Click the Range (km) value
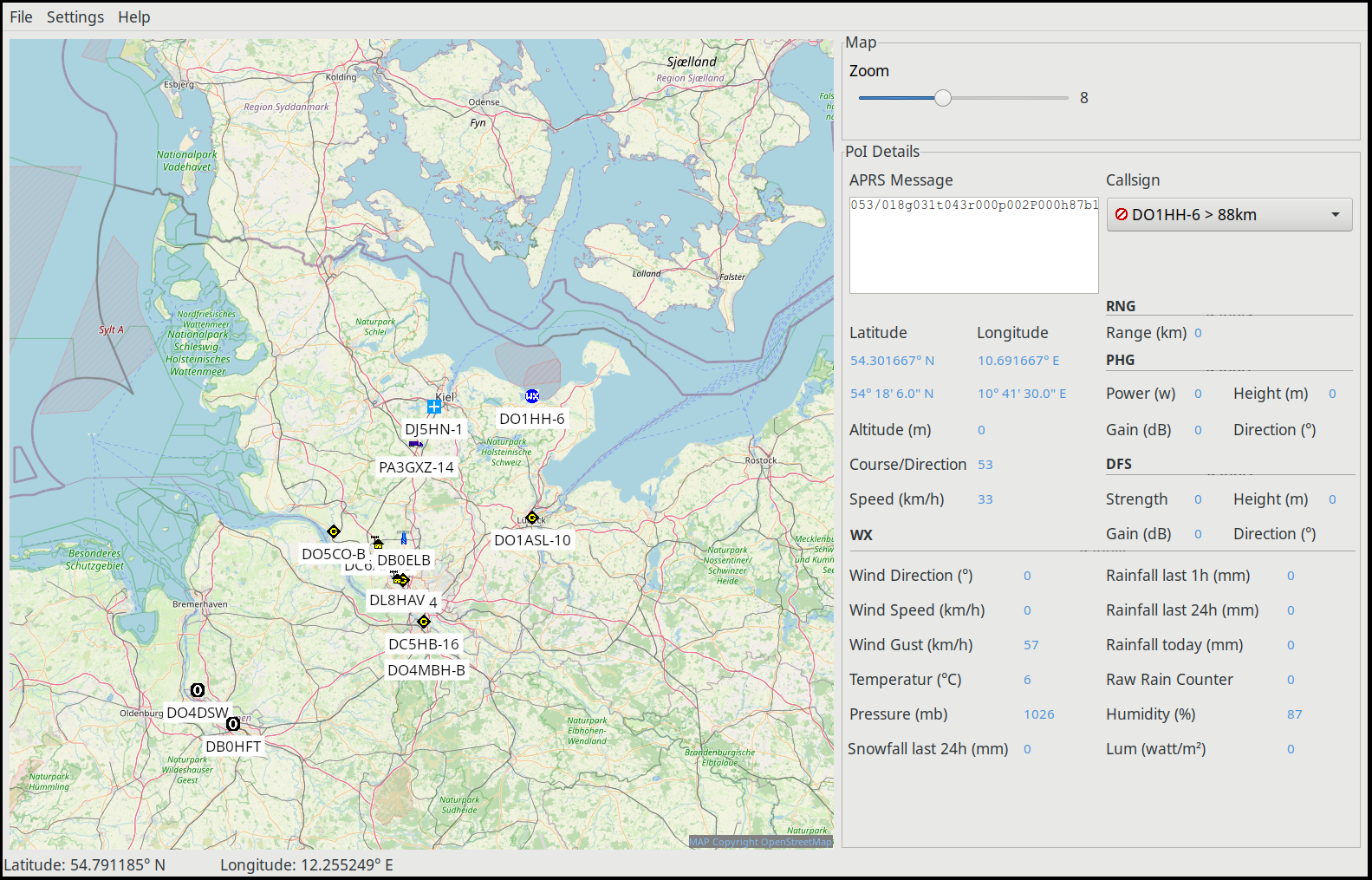1372x880 pixels. click(1198, 333)
